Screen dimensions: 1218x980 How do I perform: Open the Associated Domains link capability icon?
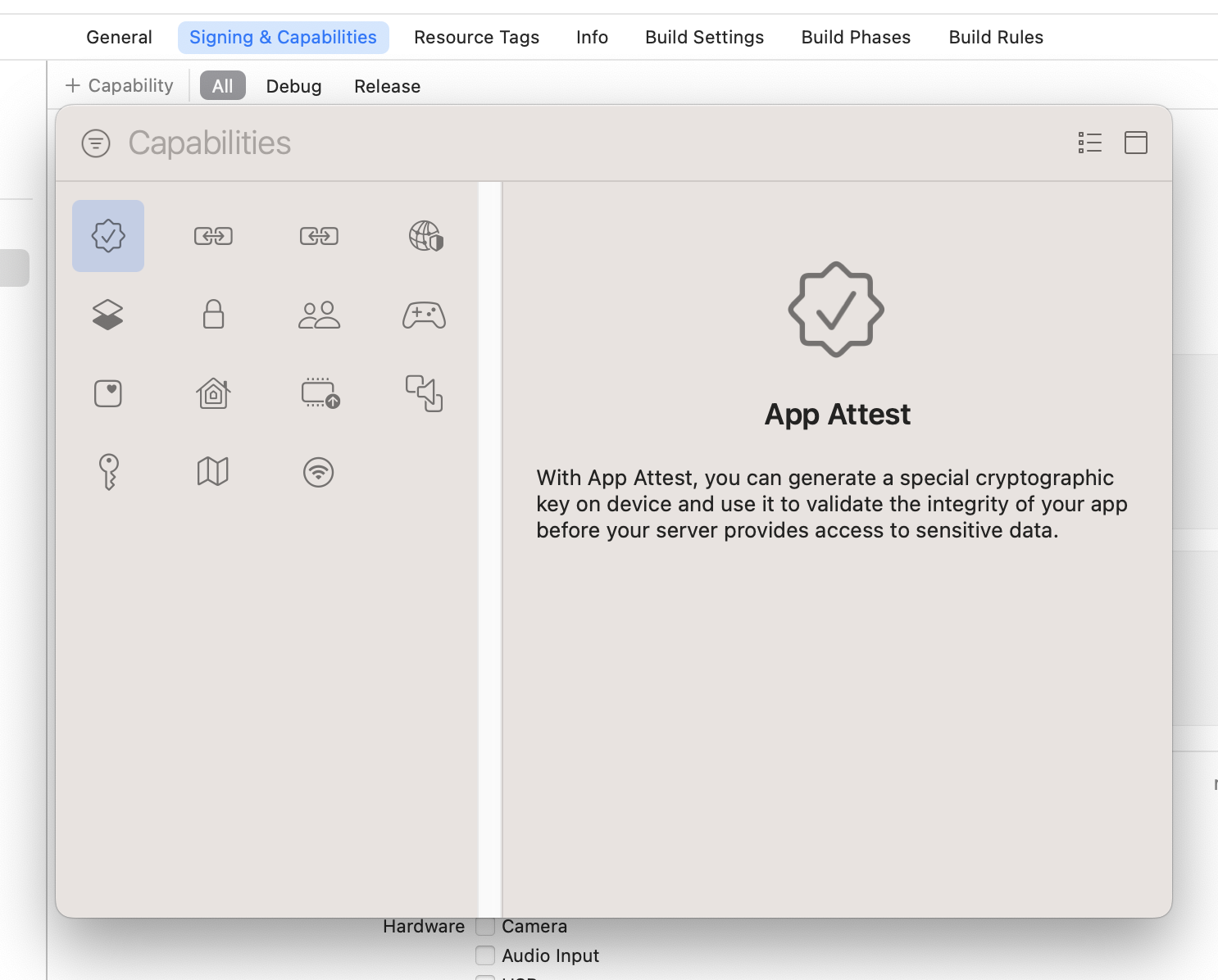pyautogui.click(x=212, y=236)
